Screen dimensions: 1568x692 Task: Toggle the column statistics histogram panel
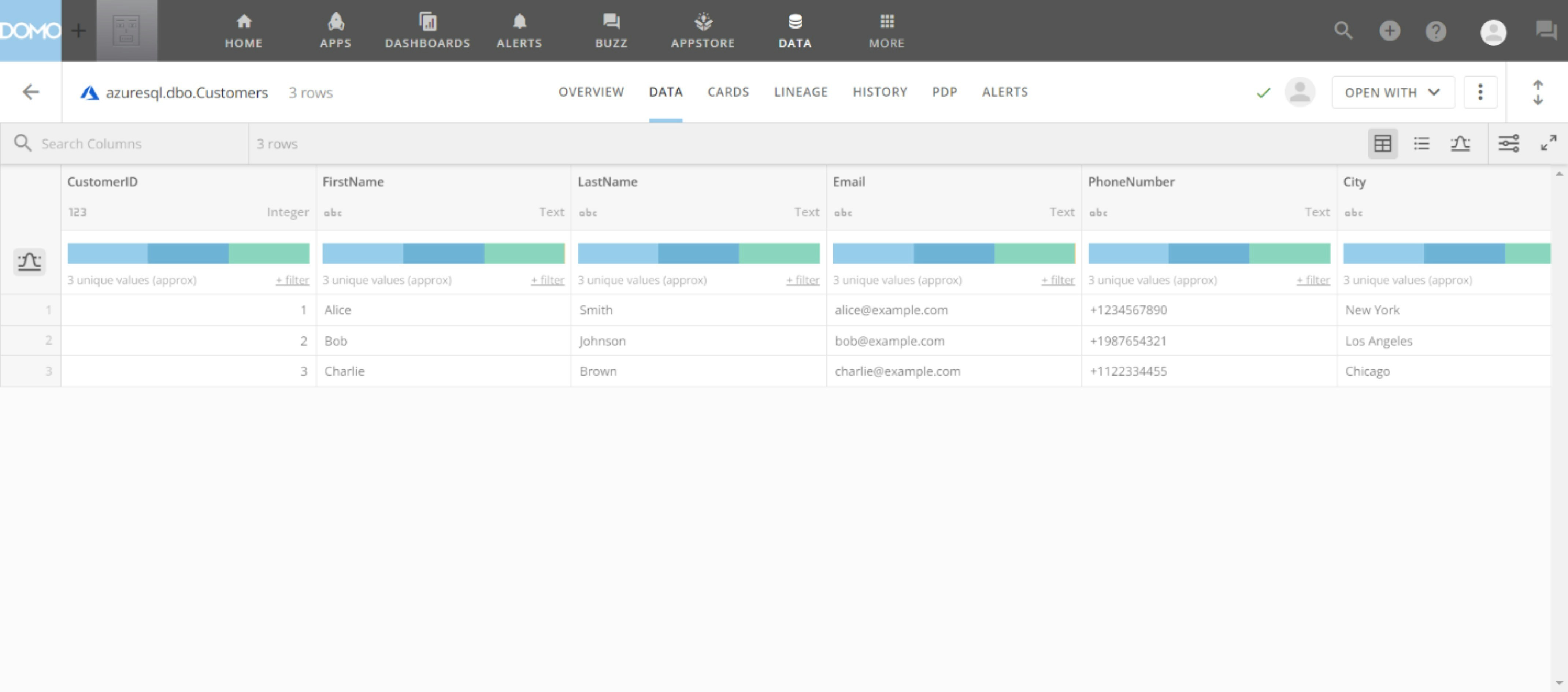[x=29, y=262]
